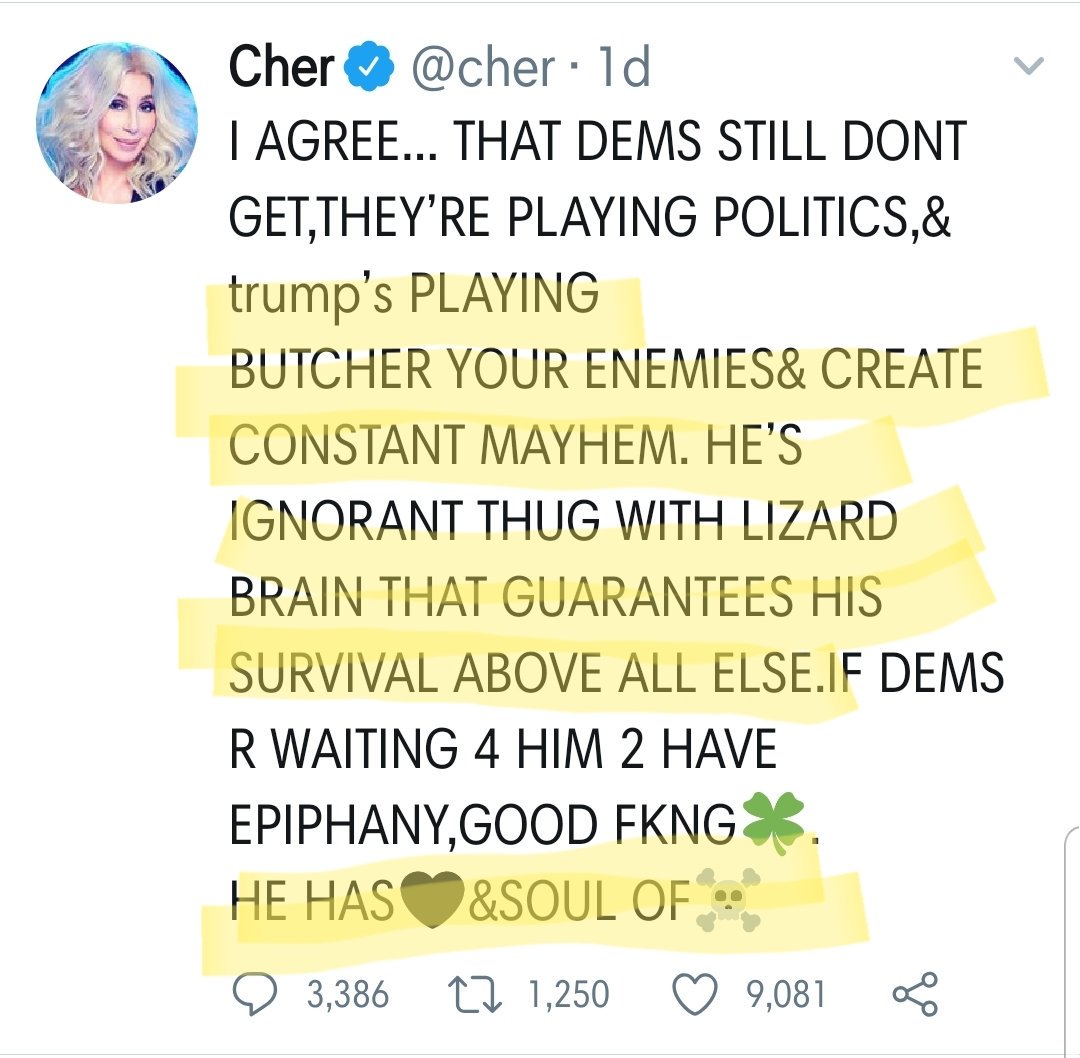Open the share icon
1080x1058 pixels.
click(x=915, y=995)
